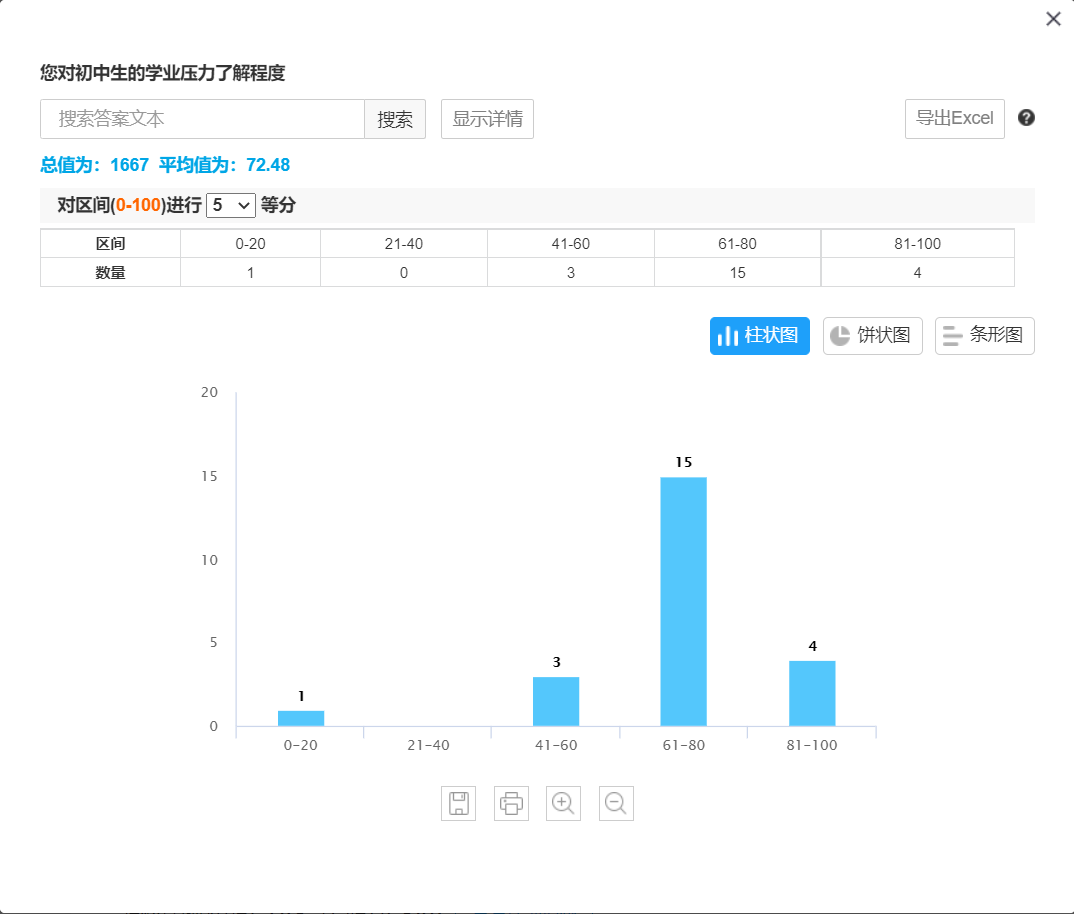Viewport: 1074px width, 914px height.
Task: Close the statistics dialog
Action: point(1053,19)
